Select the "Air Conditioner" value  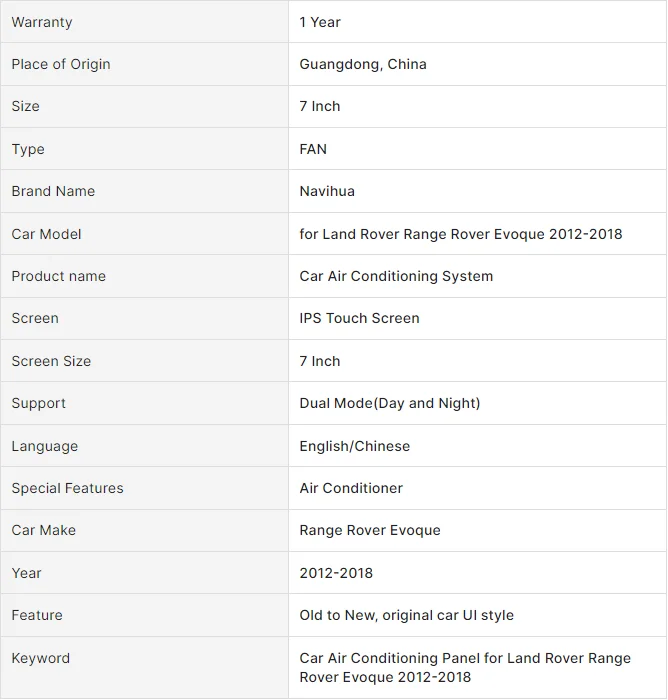pyautogui.click(x=351, y=488)
